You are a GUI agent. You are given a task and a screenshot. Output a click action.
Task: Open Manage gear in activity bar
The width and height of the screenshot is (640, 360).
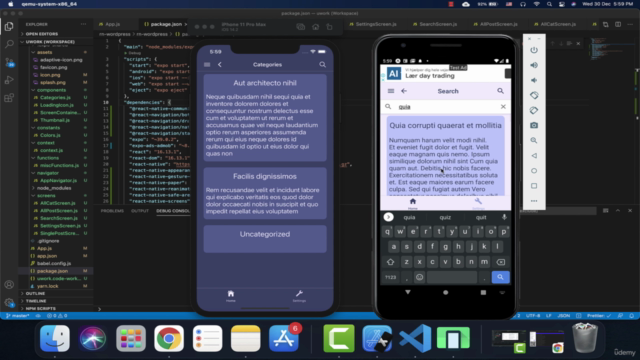click(9, 302)
